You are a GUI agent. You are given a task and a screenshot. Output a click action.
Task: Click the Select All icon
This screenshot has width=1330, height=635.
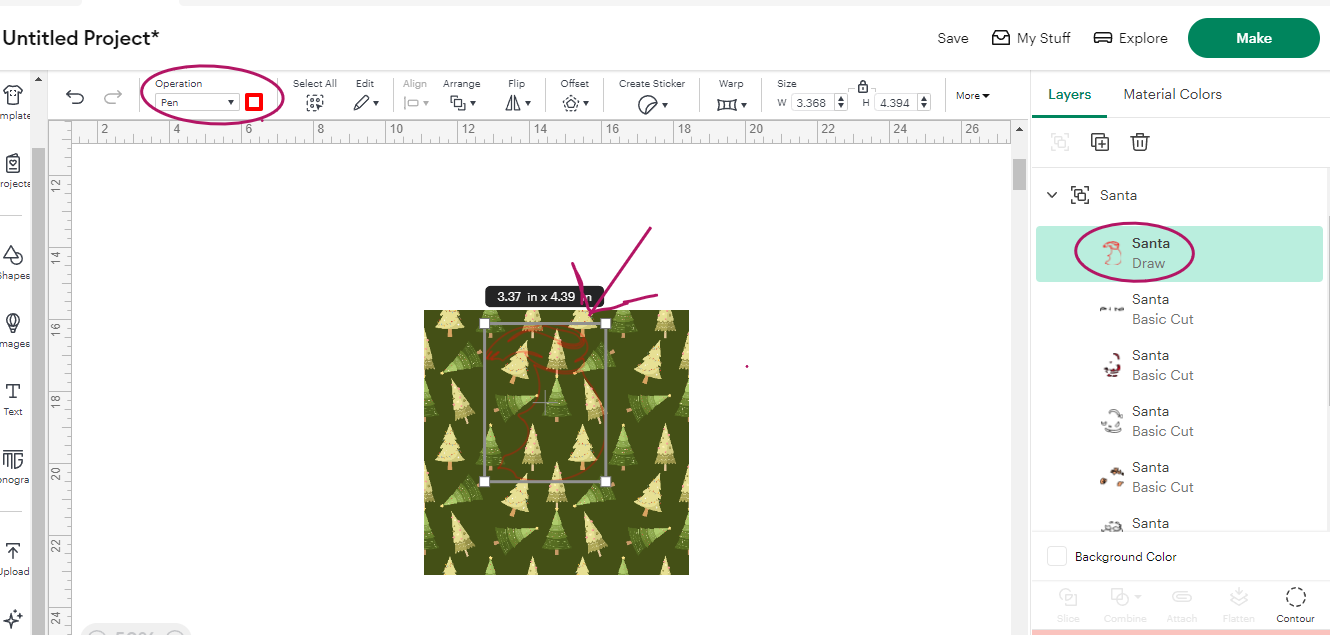coord(315,102)
